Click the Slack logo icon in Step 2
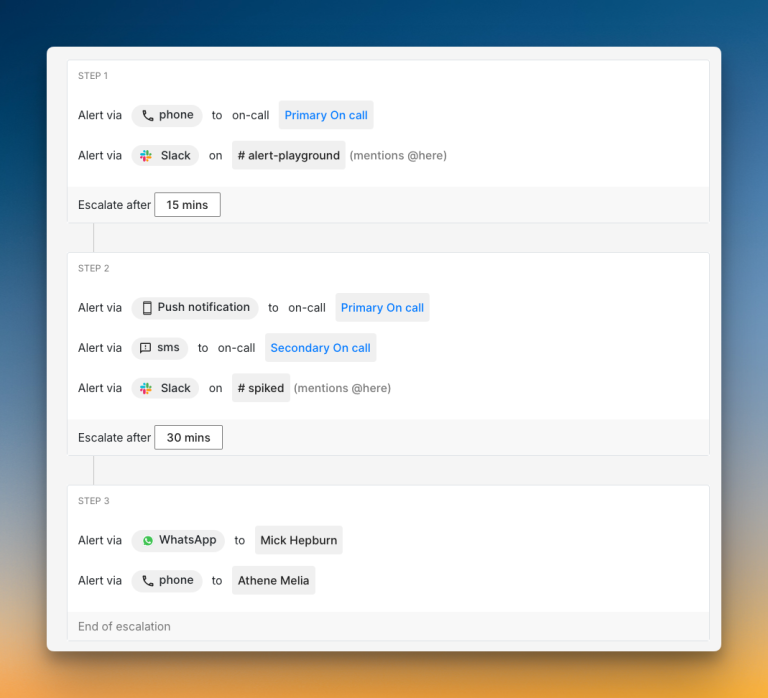Image resolution: width=768 pixels, height=698 pixels. 146,388
